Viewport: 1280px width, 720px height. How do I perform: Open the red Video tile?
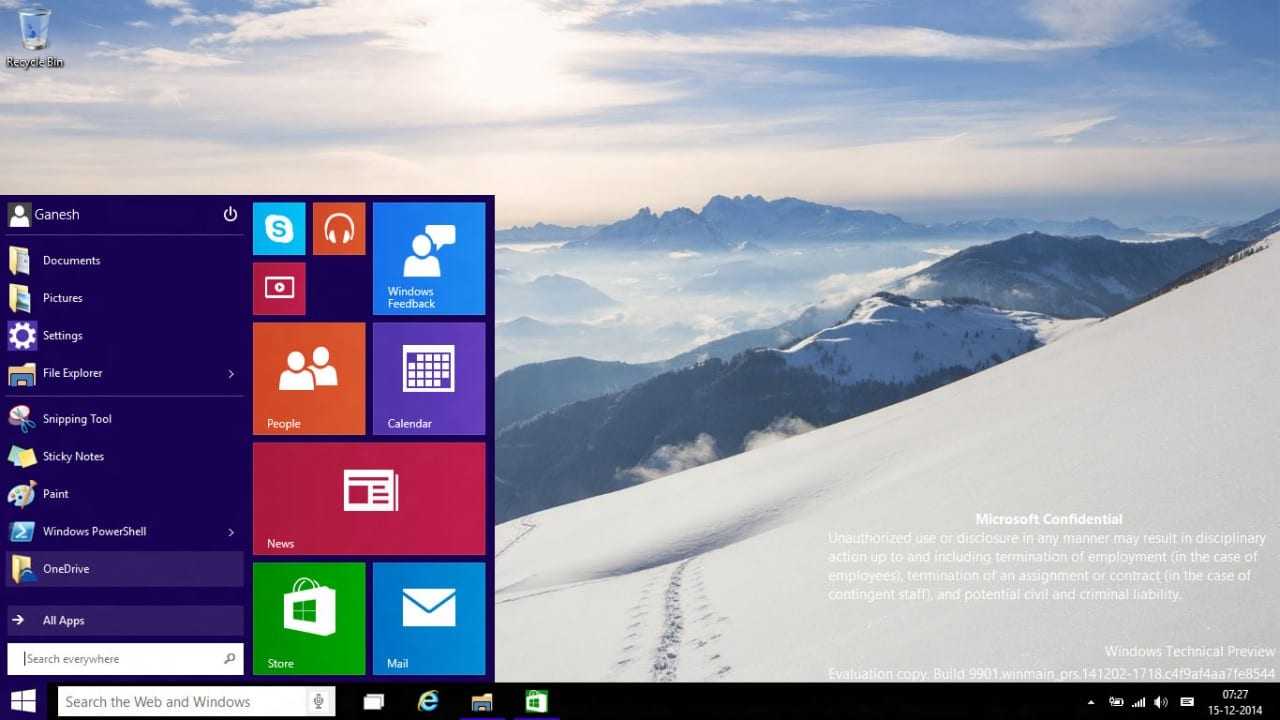pyautogui.click(x=279, y=289)
